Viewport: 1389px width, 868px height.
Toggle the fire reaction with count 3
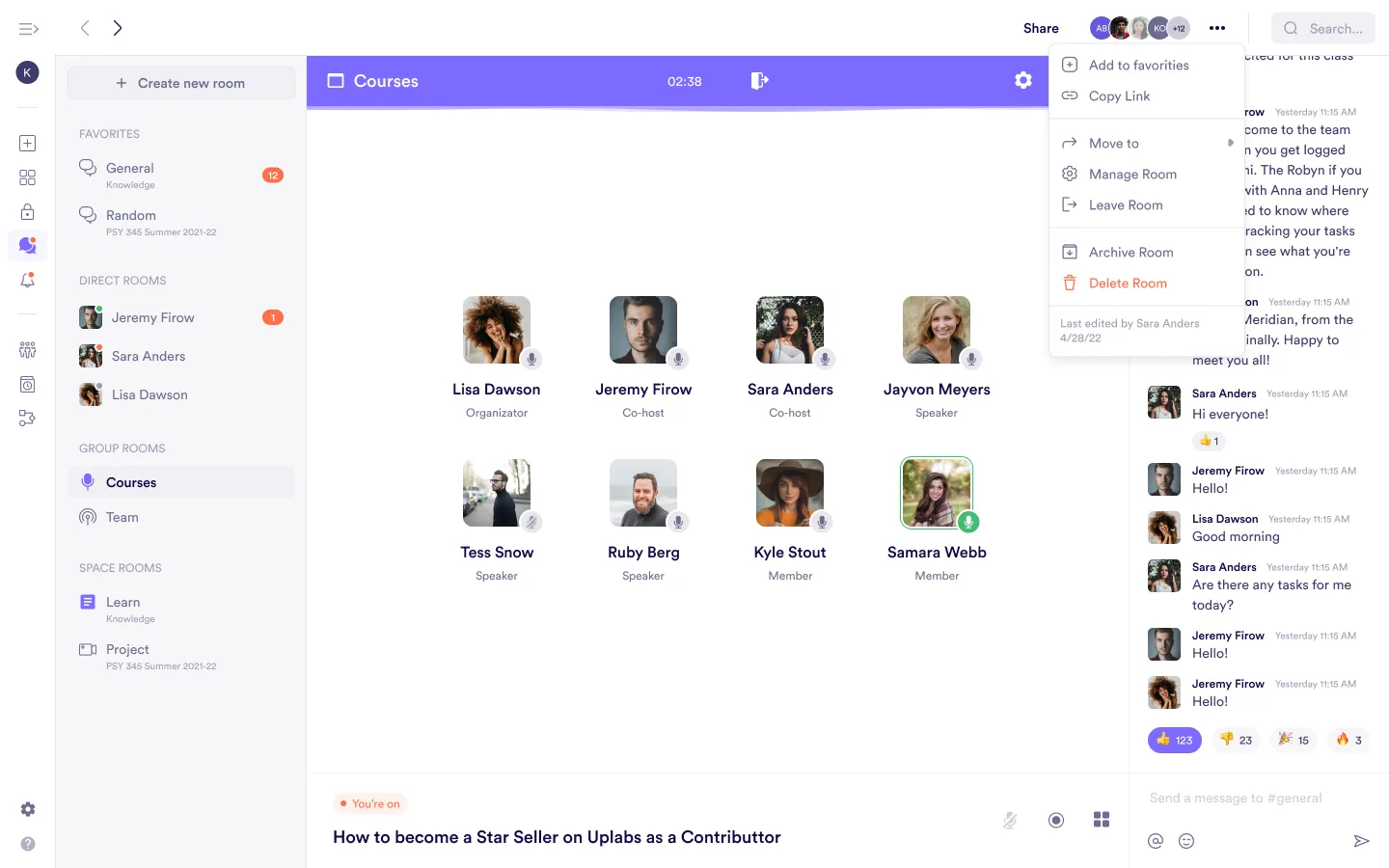coord(1348,740)
